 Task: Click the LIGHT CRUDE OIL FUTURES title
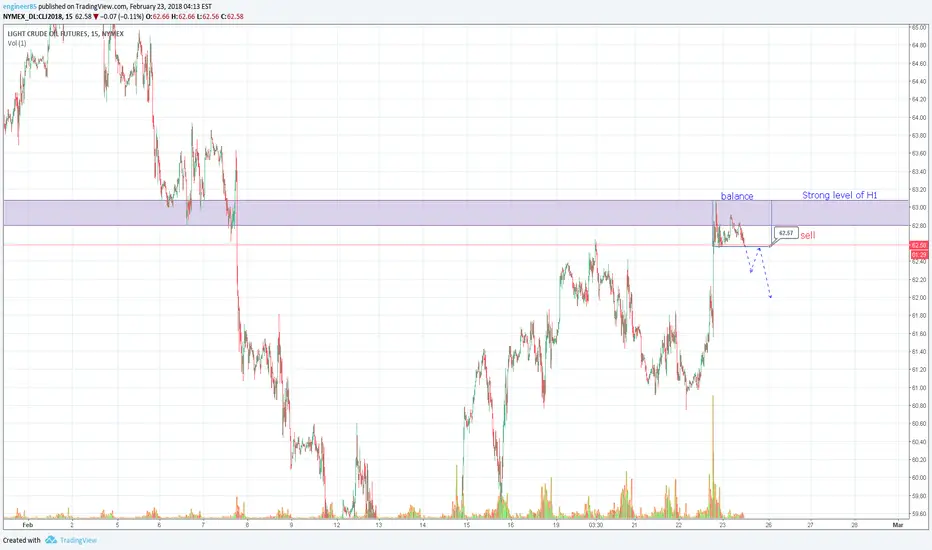pos(65,34)
